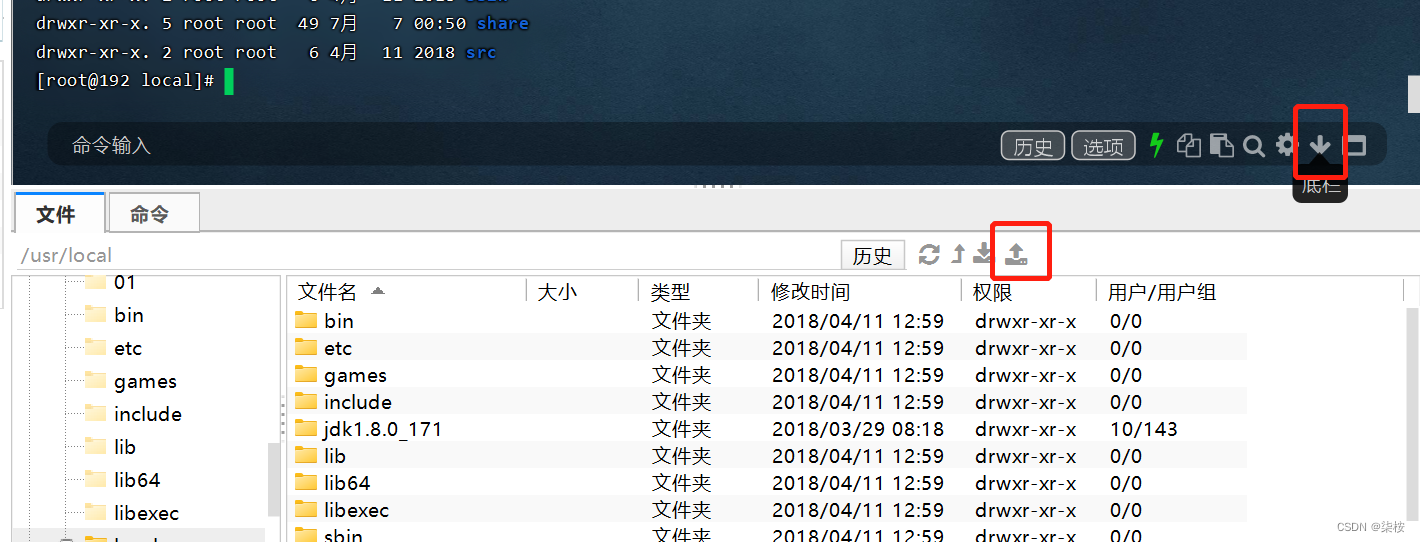Image resolution: width=1420 pixels, height=542 pixels.
Task: Select the bin row in the file list
Action: point(768,321)
